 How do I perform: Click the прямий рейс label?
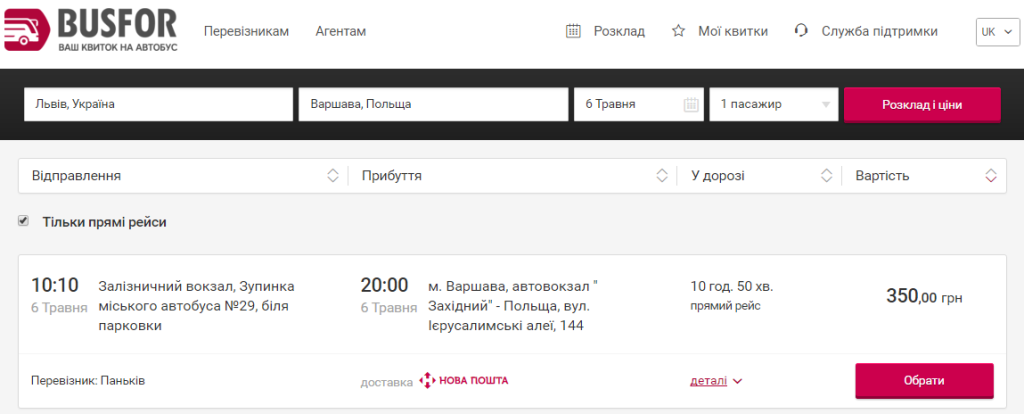click(726, 306)
